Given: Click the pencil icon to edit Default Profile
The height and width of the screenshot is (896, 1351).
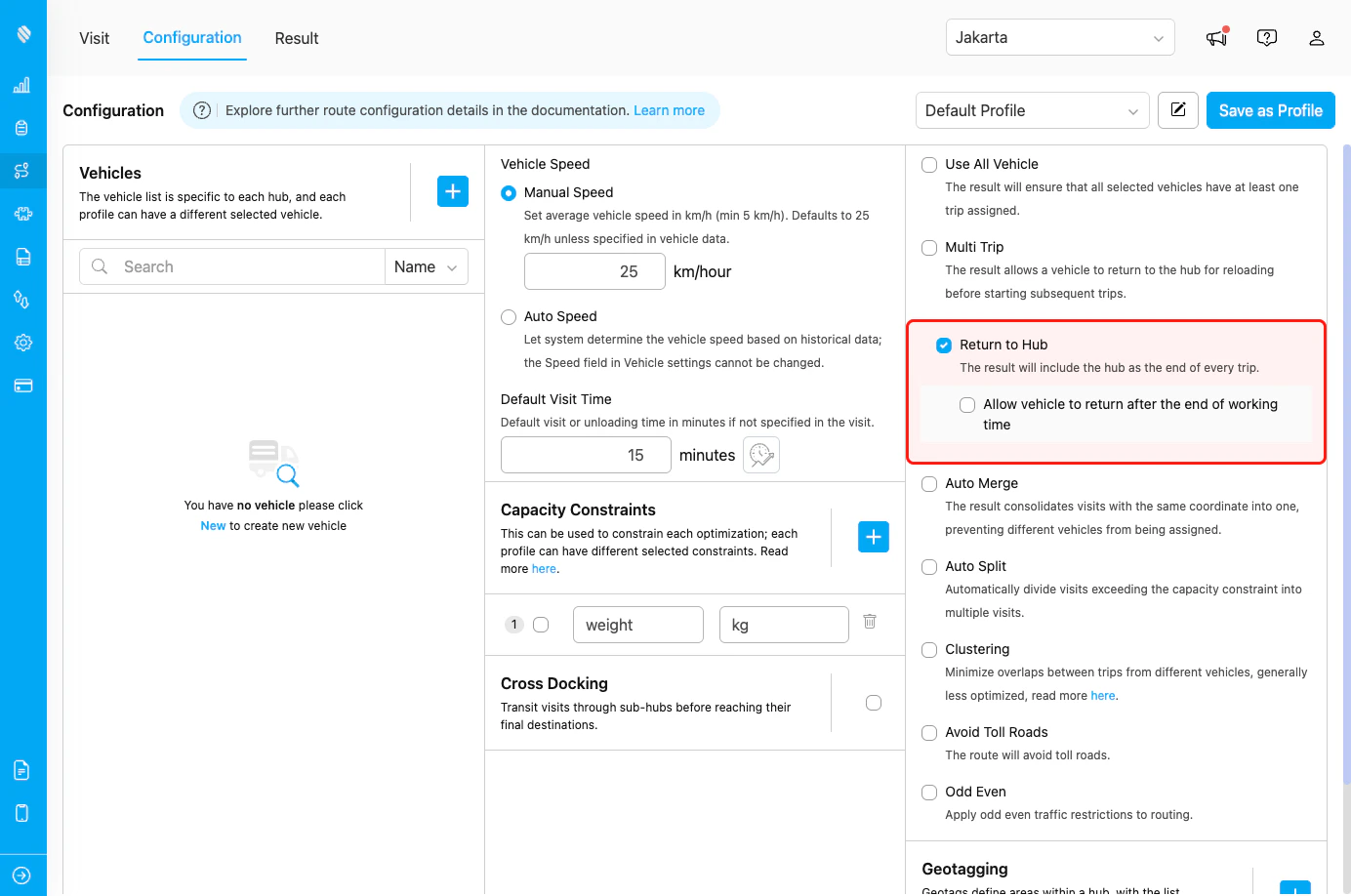Looking at the screenshot, I should [x=1177, y=110].
